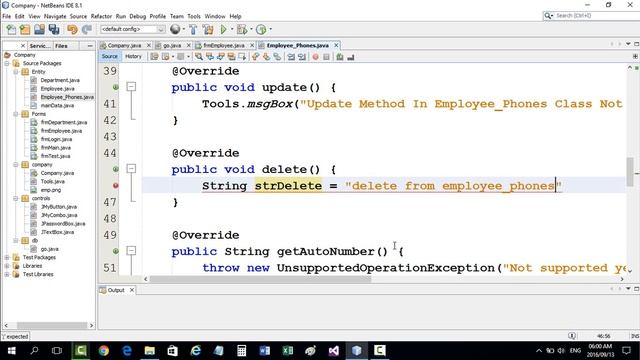This screenshot has height=360, width=640.
Task: Collapse the Forms package node
Action: point(16,114)
